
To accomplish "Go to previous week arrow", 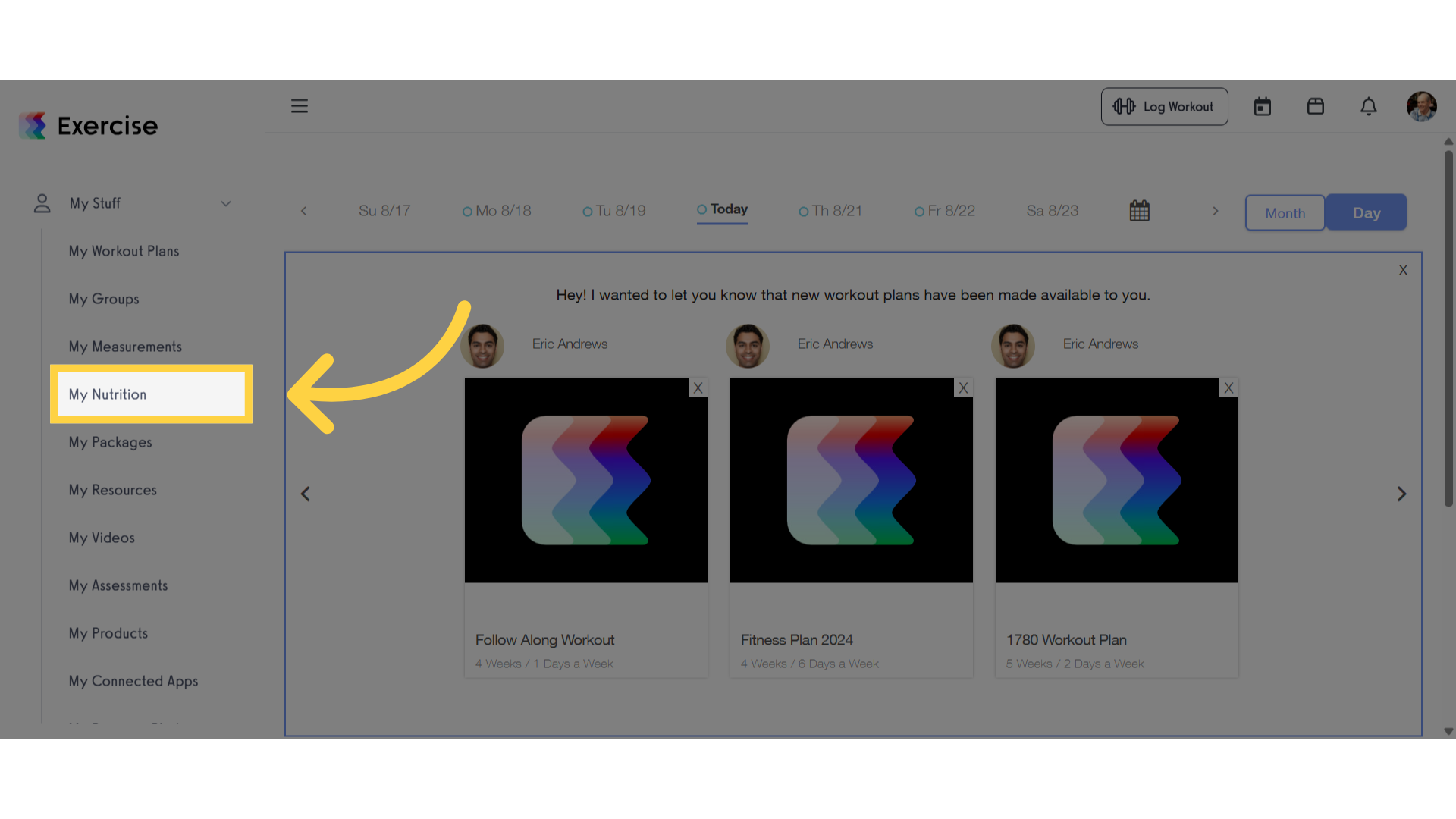I will click(x=303, y=211).
